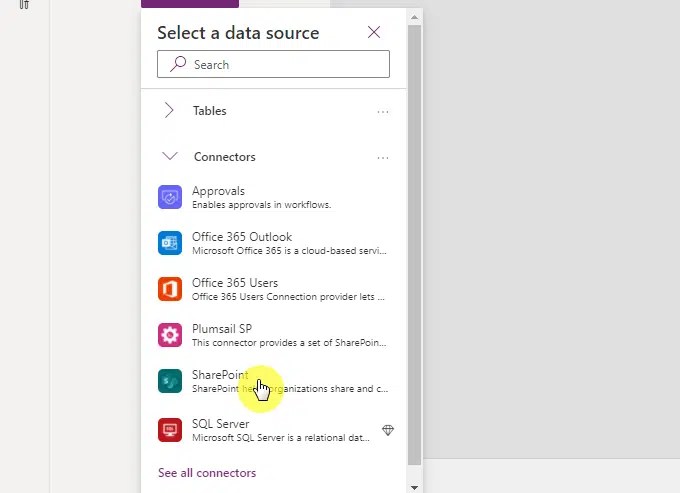
Task: Click the magnifier icon in Search box
Action: [x=178, y=64]
